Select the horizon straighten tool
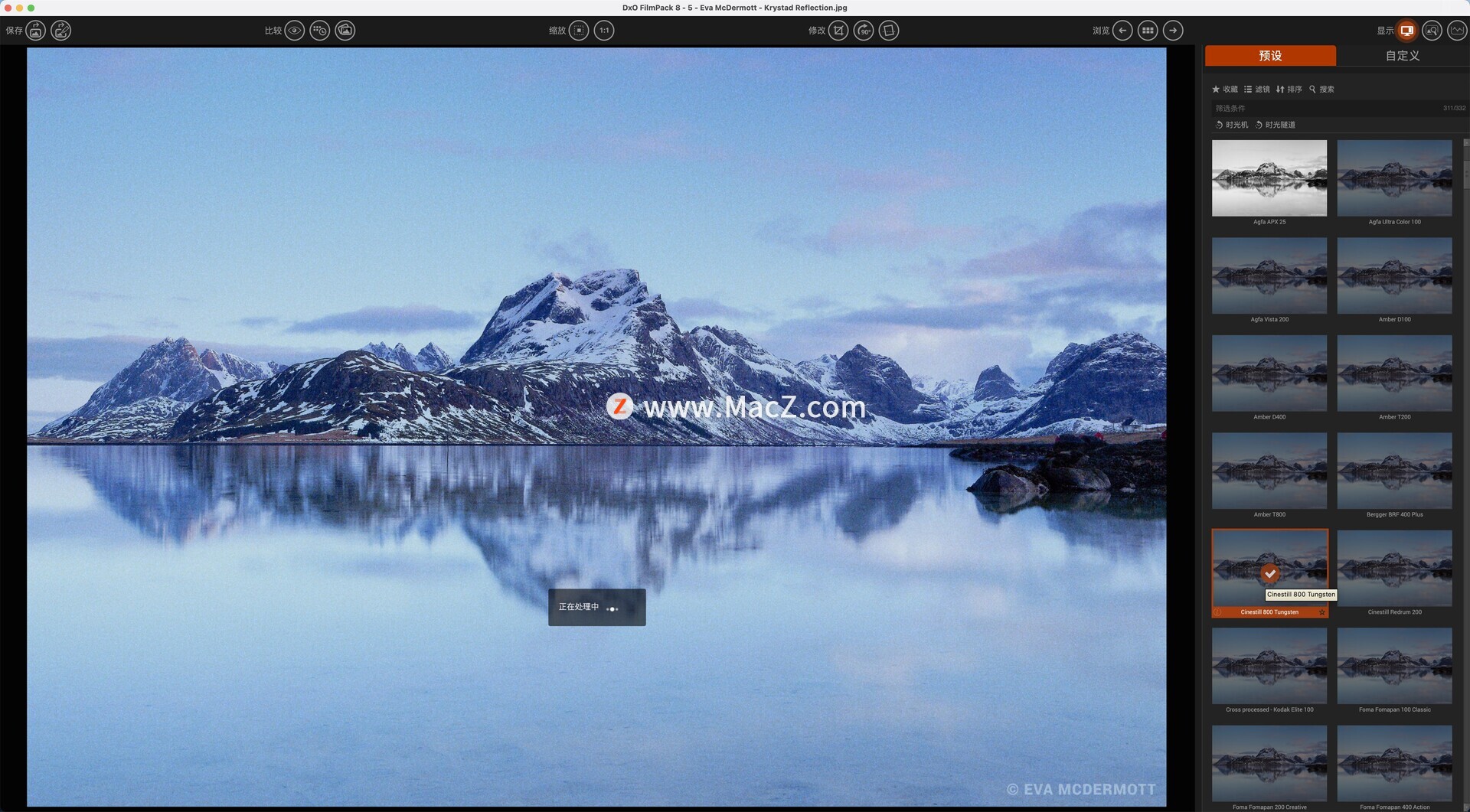The width and height of the screenshot is (1470, 812). coord(889,31)
